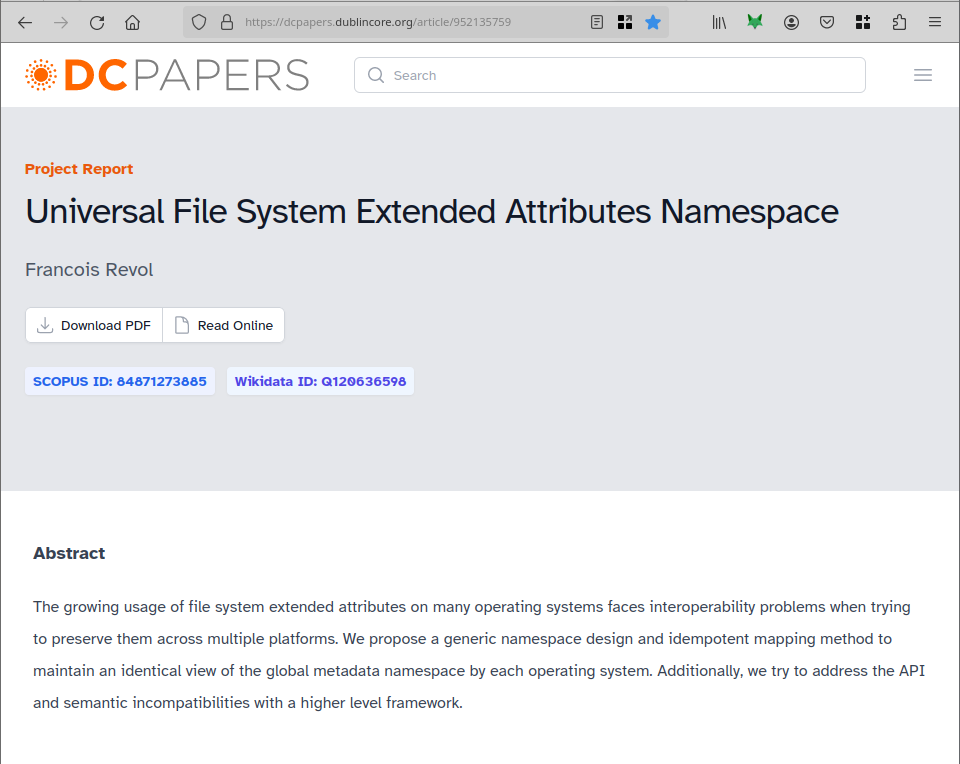Open the QR code icon in address bar
The image size is (960, 764).
625,22
